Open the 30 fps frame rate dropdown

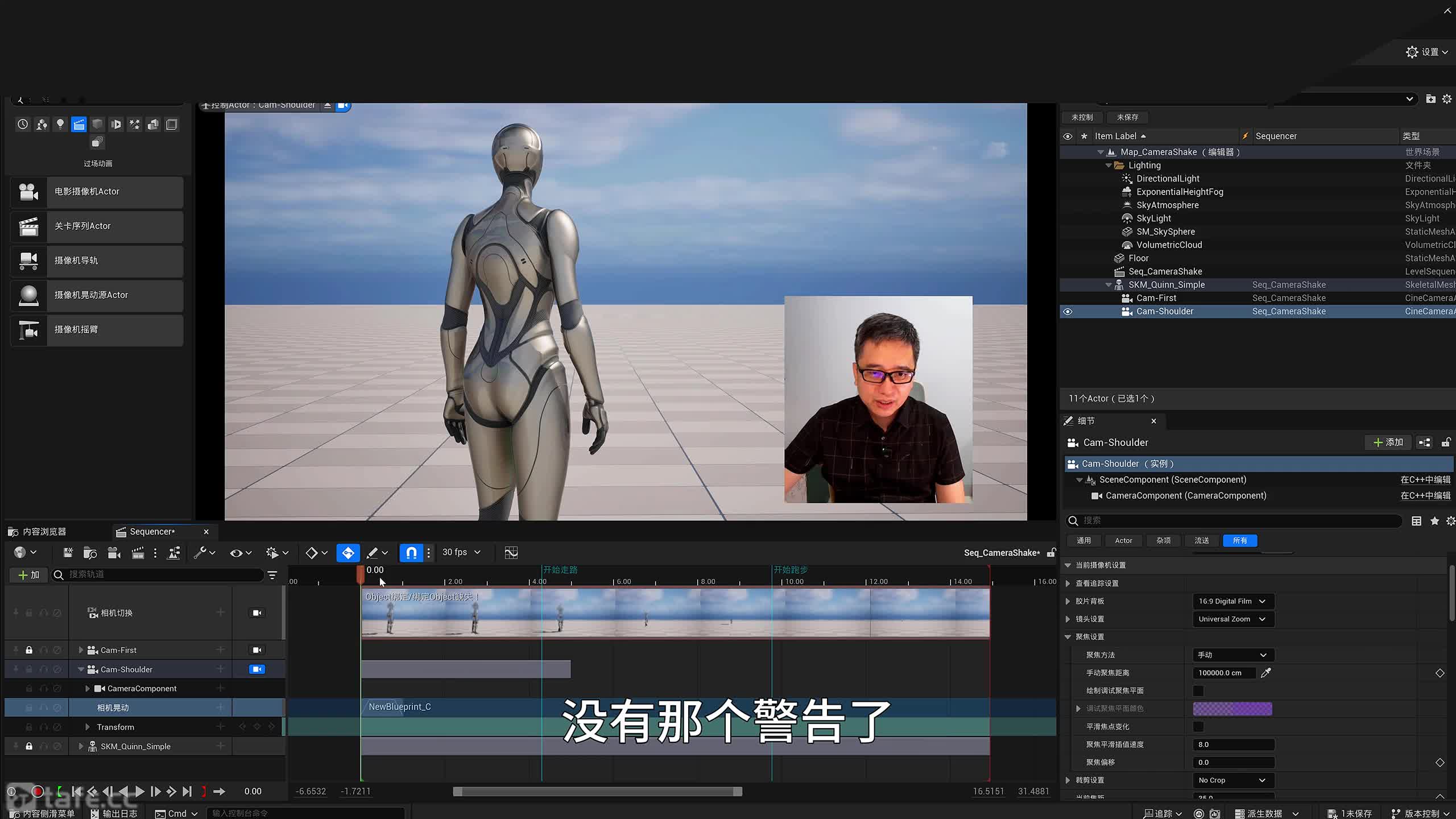[x=461, y=552]
